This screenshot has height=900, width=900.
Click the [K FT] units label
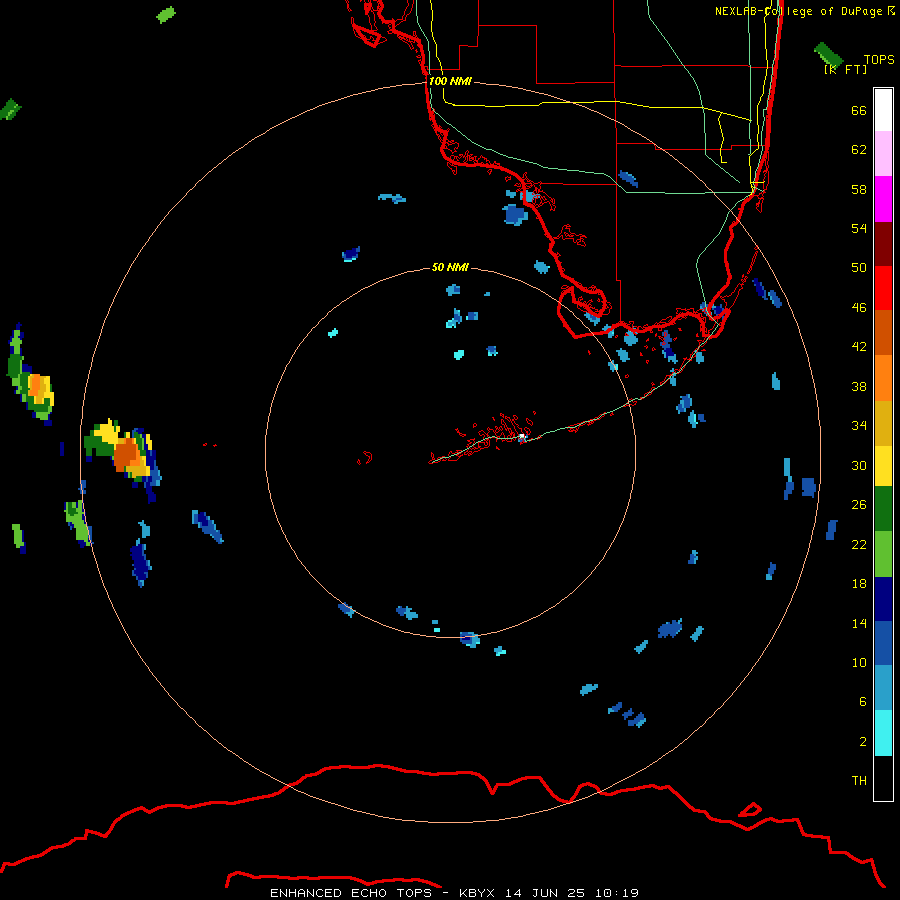click(x=845, y=69)
